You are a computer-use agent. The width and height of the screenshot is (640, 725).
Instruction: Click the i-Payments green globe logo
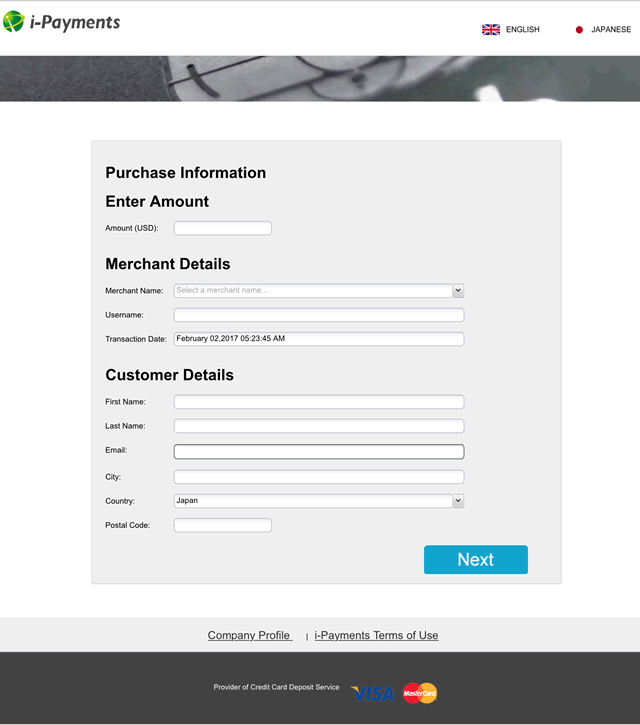tap(13, 21)
